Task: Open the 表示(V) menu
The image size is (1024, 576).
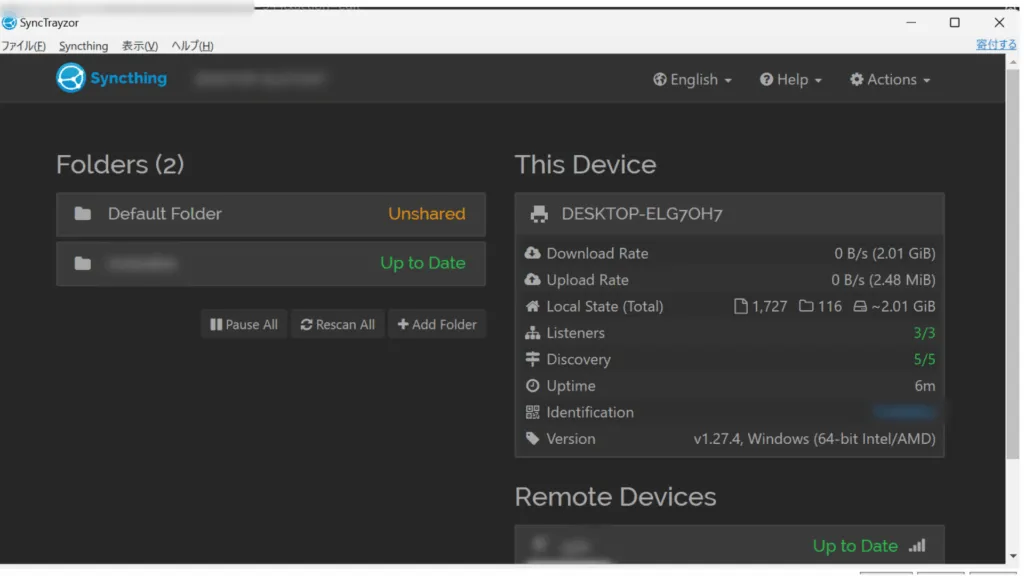Action: (x=140, y=46)
